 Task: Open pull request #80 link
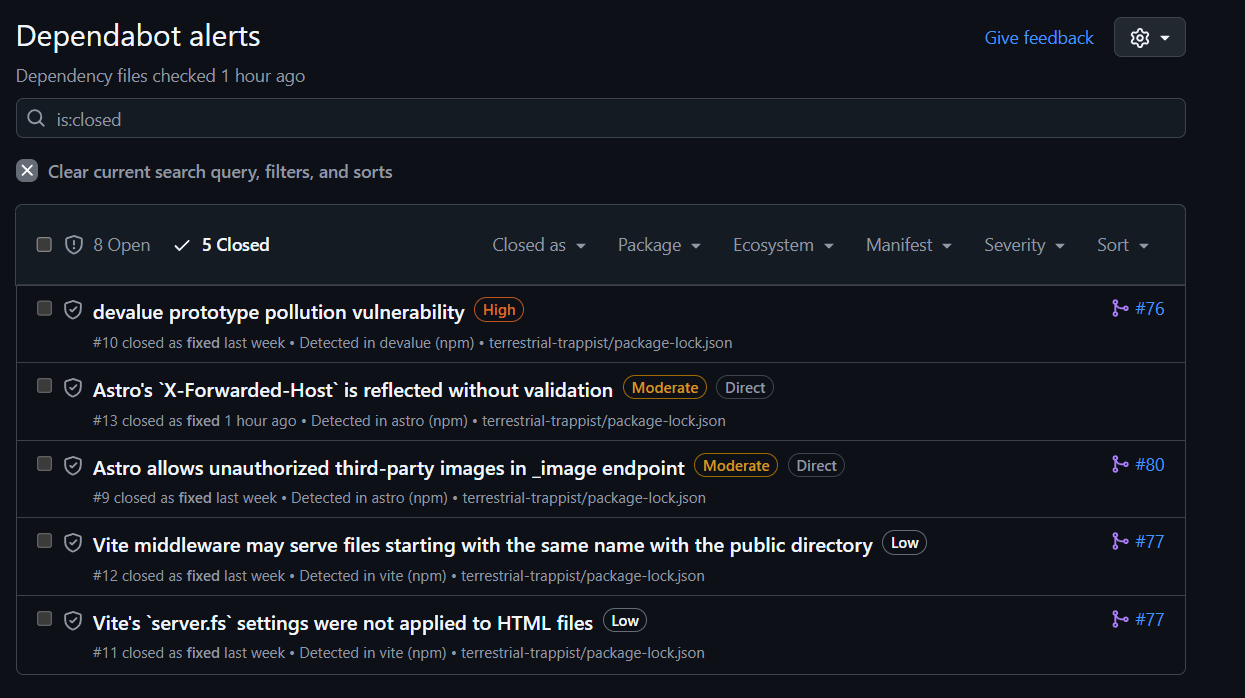pos(1150,464)
